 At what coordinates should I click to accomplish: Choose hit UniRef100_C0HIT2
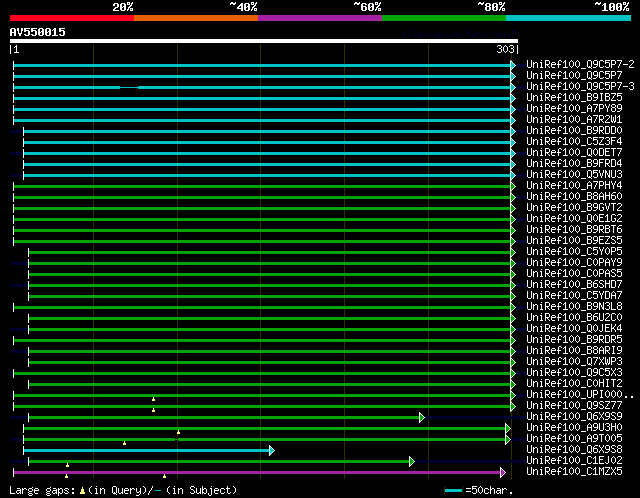click(574, 384)
